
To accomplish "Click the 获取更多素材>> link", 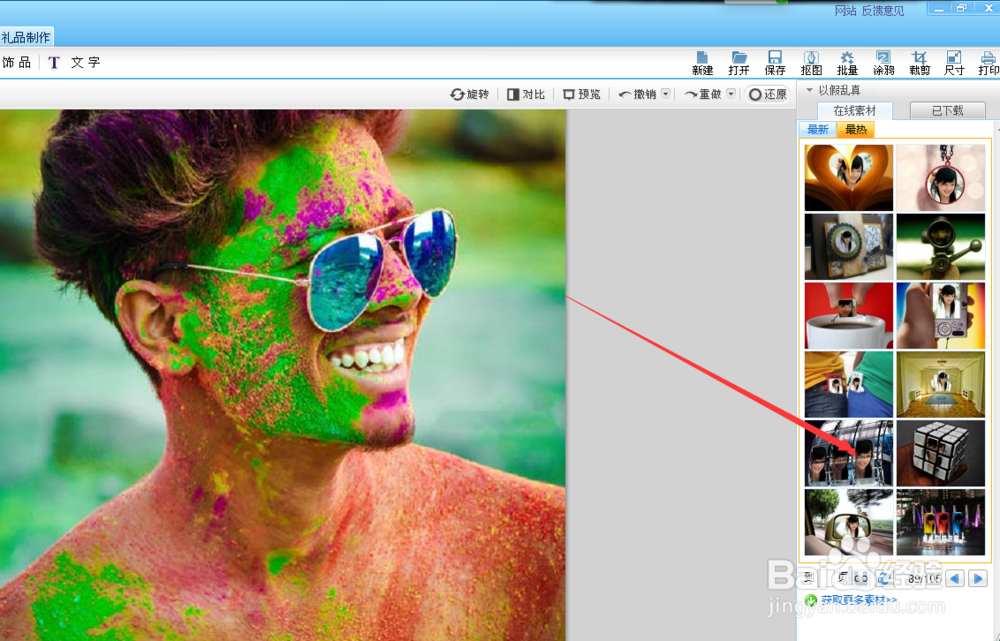I will [x=858, y=600].
